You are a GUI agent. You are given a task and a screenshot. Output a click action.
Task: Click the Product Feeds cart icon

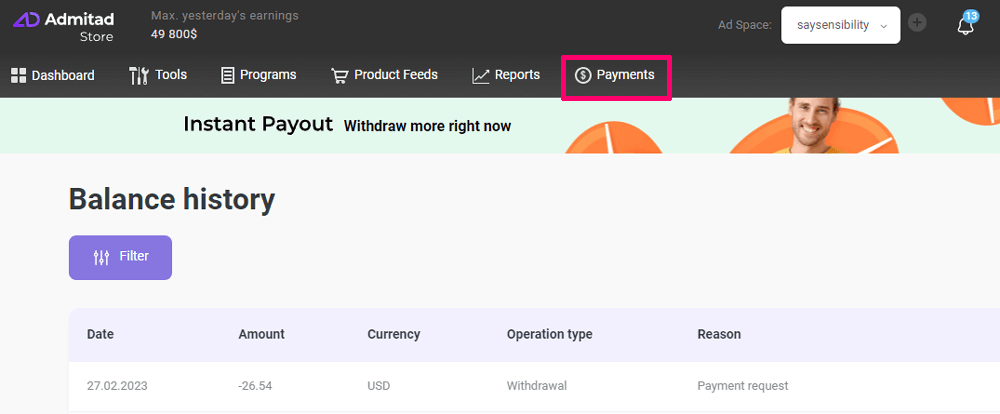click(339, 76)
